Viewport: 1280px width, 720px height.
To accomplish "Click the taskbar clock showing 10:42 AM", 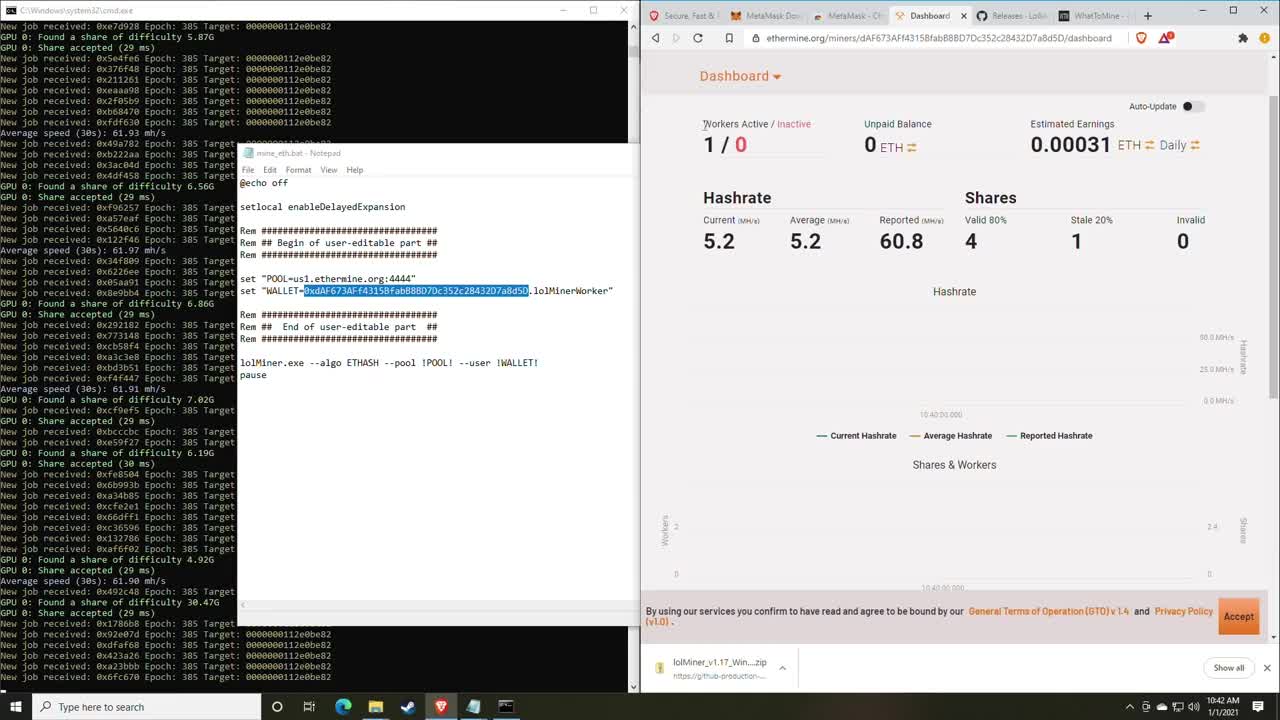I will 1223,707.
